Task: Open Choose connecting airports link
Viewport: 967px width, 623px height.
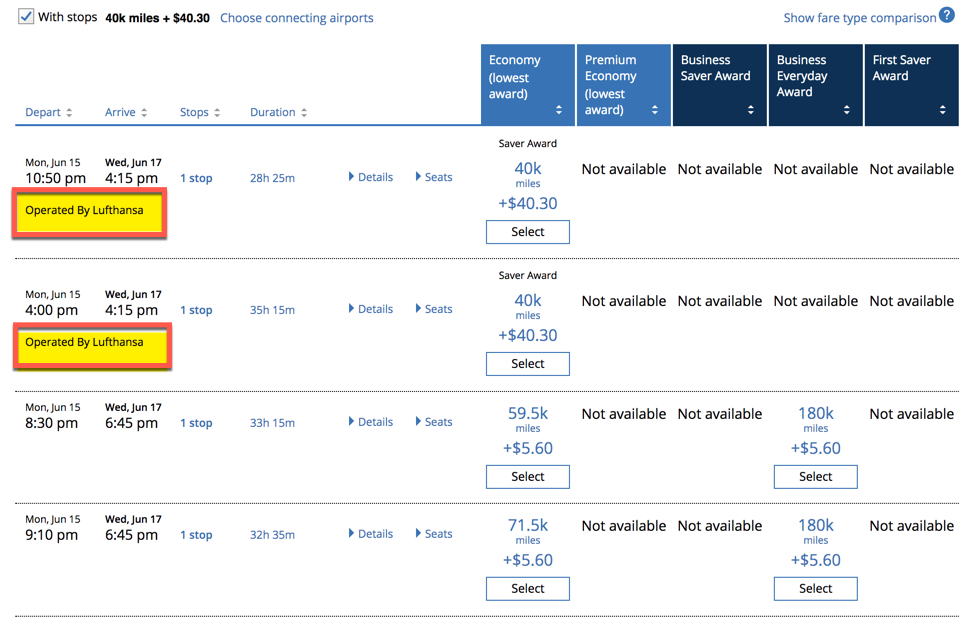Action: point(297,18)
